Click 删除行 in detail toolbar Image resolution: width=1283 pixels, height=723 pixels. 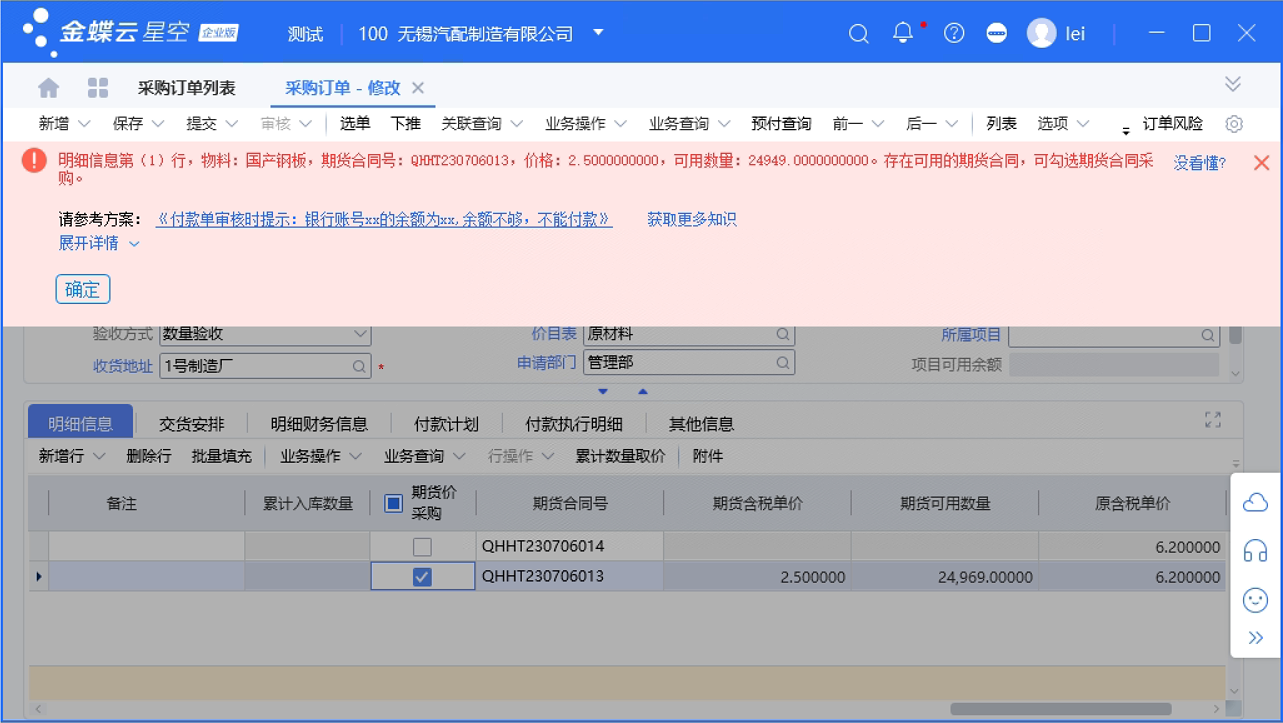point(149,456)
